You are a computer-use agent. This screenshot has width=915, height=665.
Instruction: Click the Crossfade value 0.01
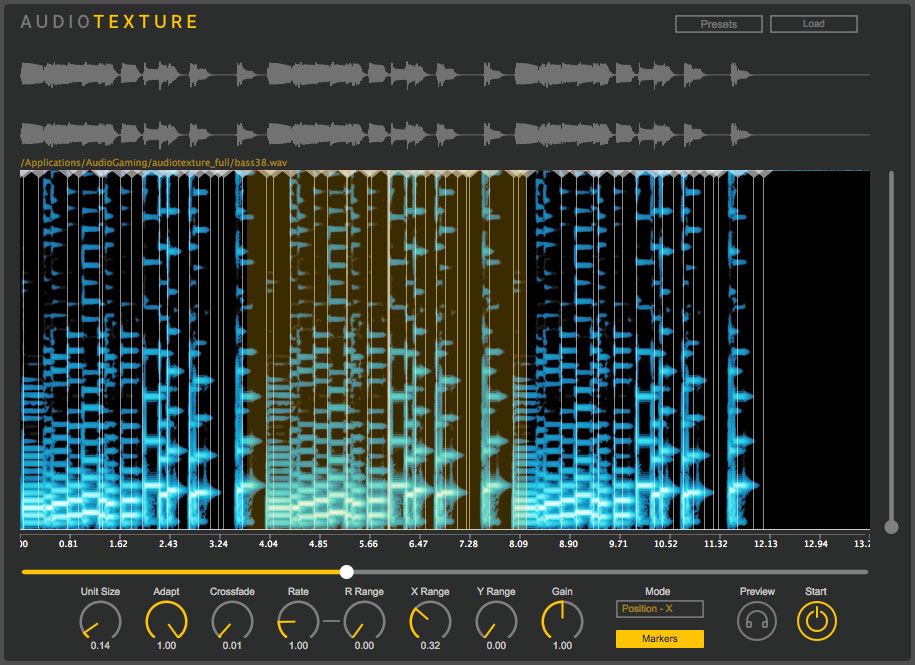[x=232, y=646]
